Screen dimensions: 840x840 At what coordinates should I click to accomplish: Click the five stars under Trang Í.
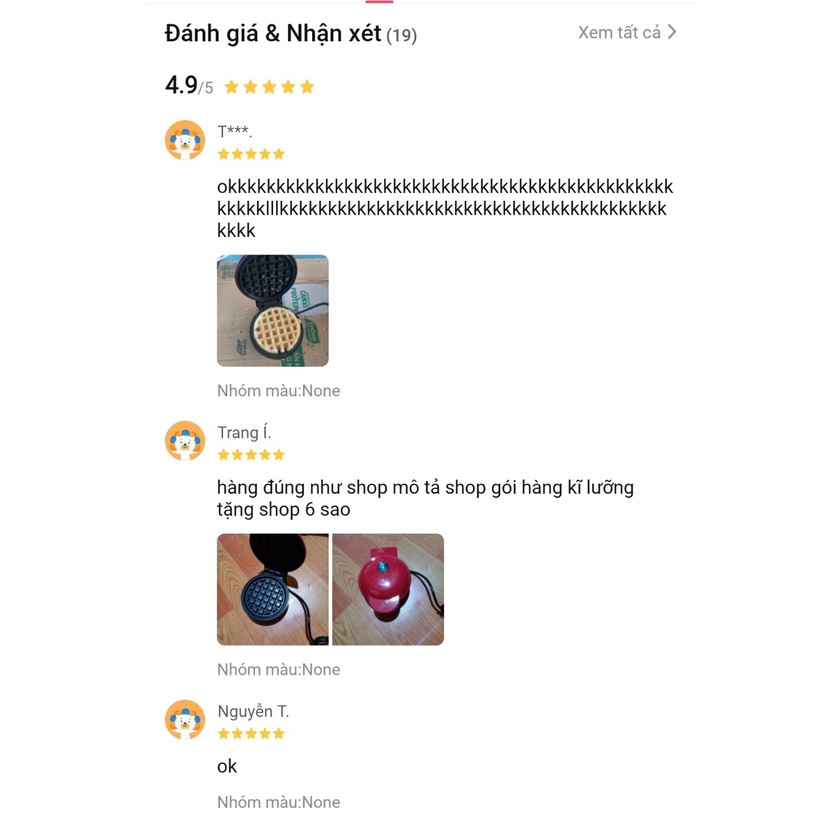click(251, 455)
